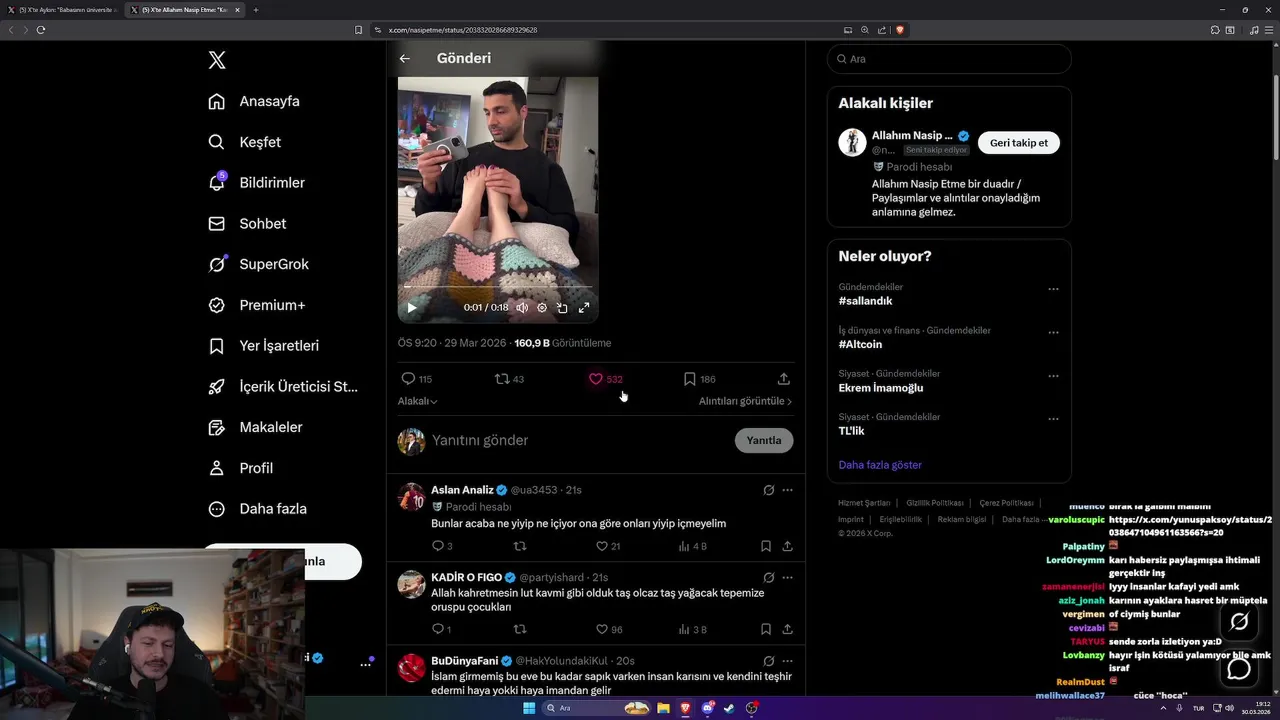
Task: Open Anasayfa from the left sidebar
Action: (254, 101)
